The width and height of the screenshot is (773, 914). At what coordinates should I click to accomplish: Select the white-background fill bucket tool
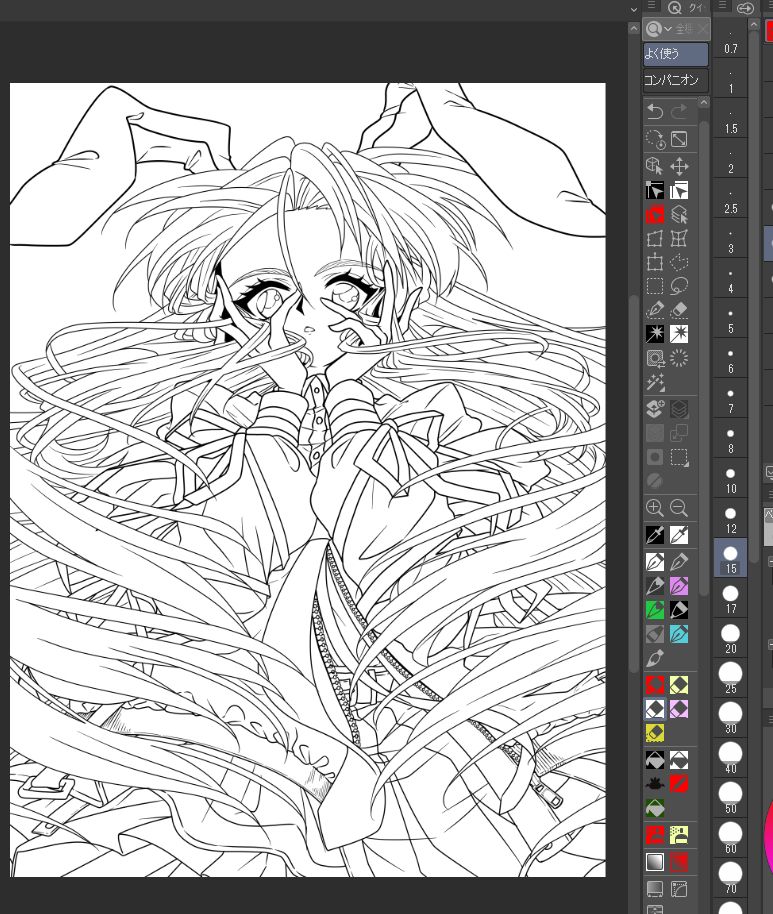(x=679, y=760)
